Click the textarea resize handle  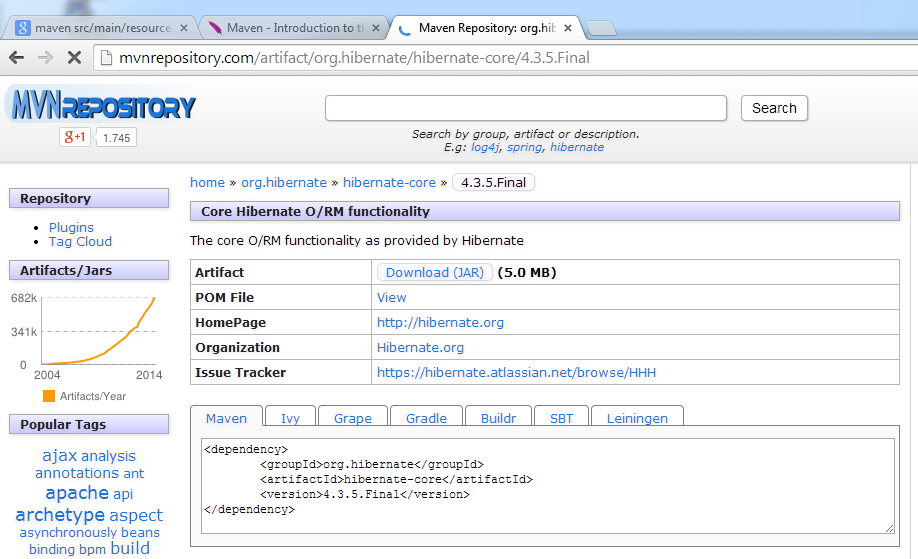[x=889, y=529]
